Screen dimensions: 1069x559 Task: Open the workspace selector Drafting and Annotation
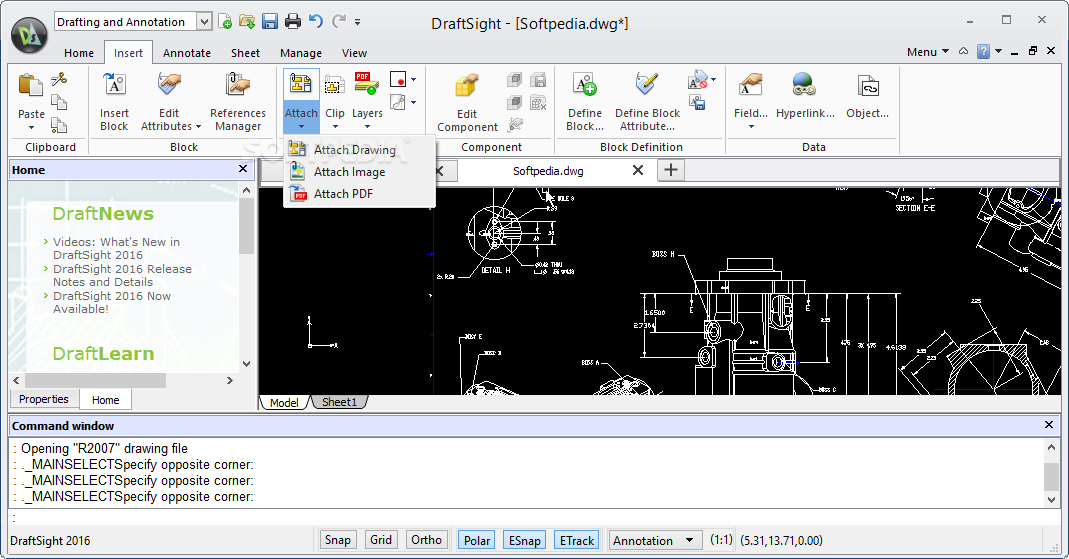point(133,22)
